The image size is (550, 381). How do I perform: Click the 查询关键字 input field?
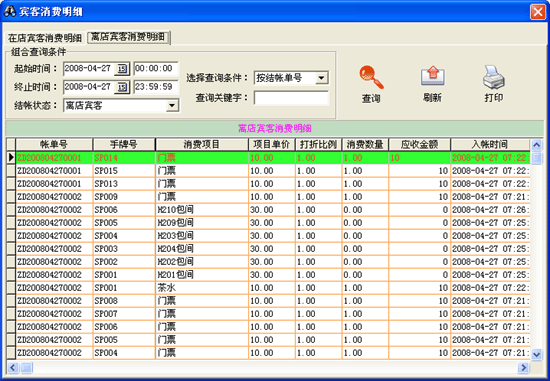pyautogui.click(x=291, y=98)
